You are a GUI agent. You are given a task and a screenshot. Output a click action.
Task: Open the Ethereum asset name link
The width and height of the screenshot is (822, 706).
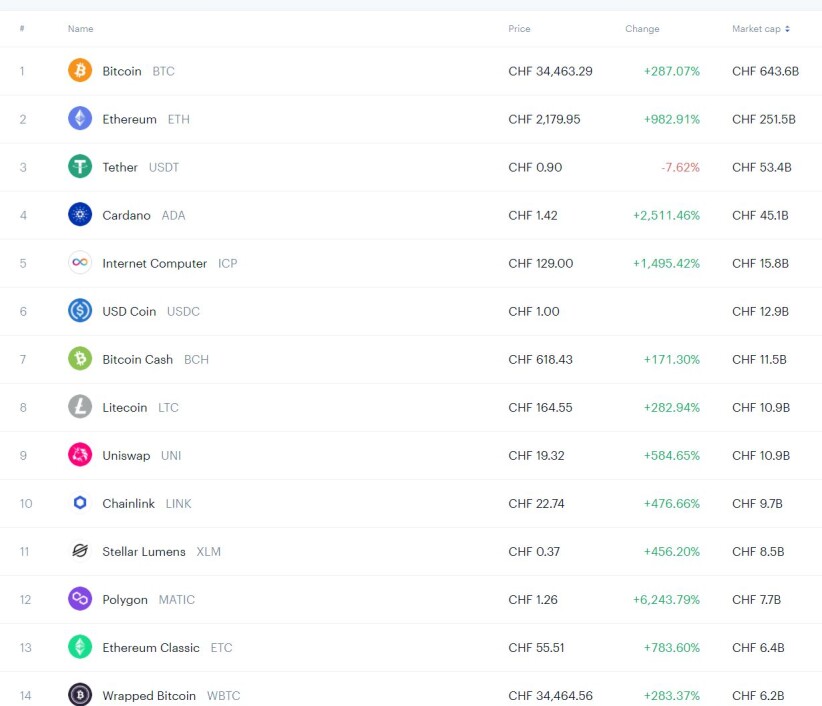pyautogui.click(x=129, y=120)
